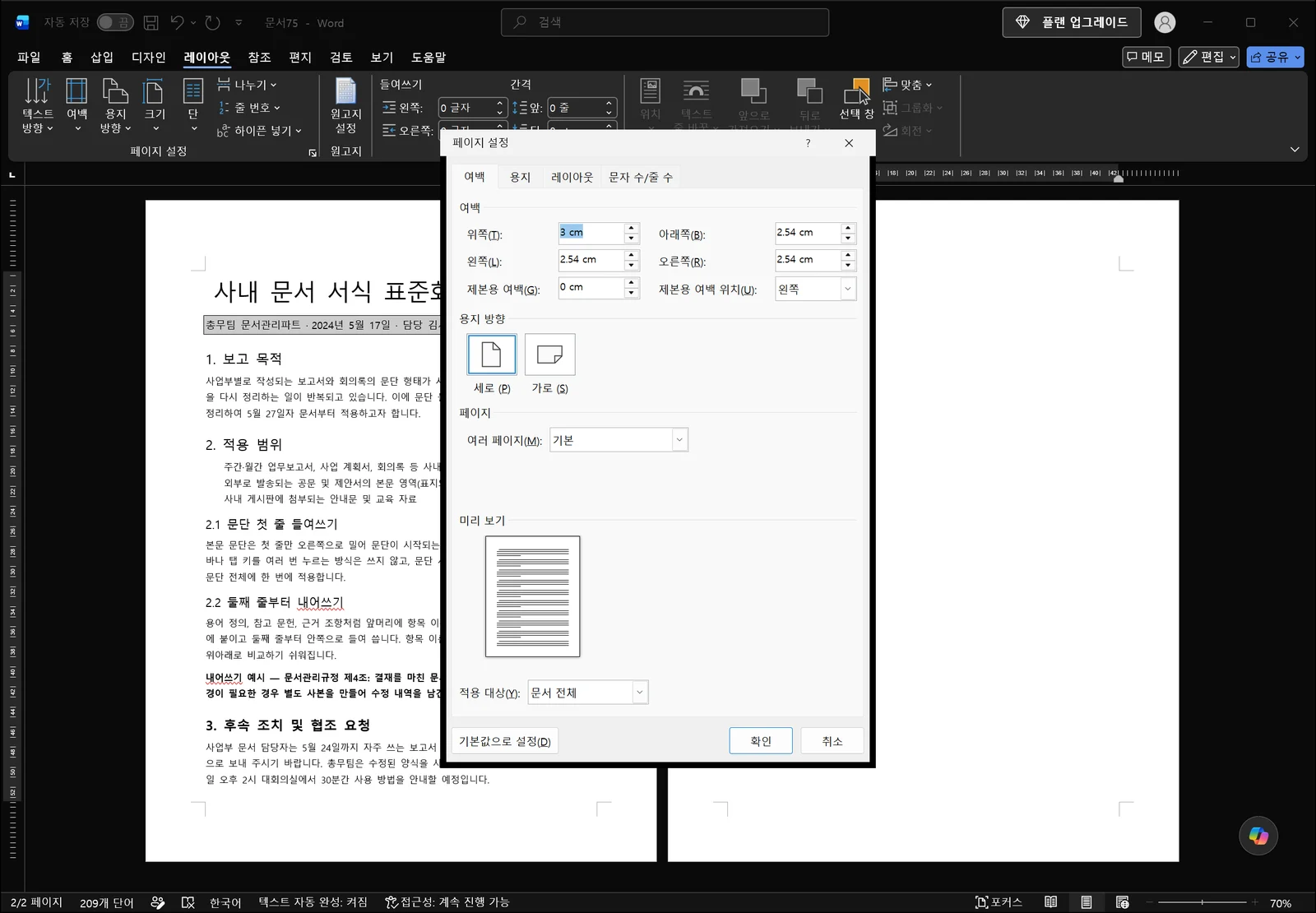Open the Copilot floating button
Image resolution: width=1316 pixels, height=913 pixels.
[1258, 836]
